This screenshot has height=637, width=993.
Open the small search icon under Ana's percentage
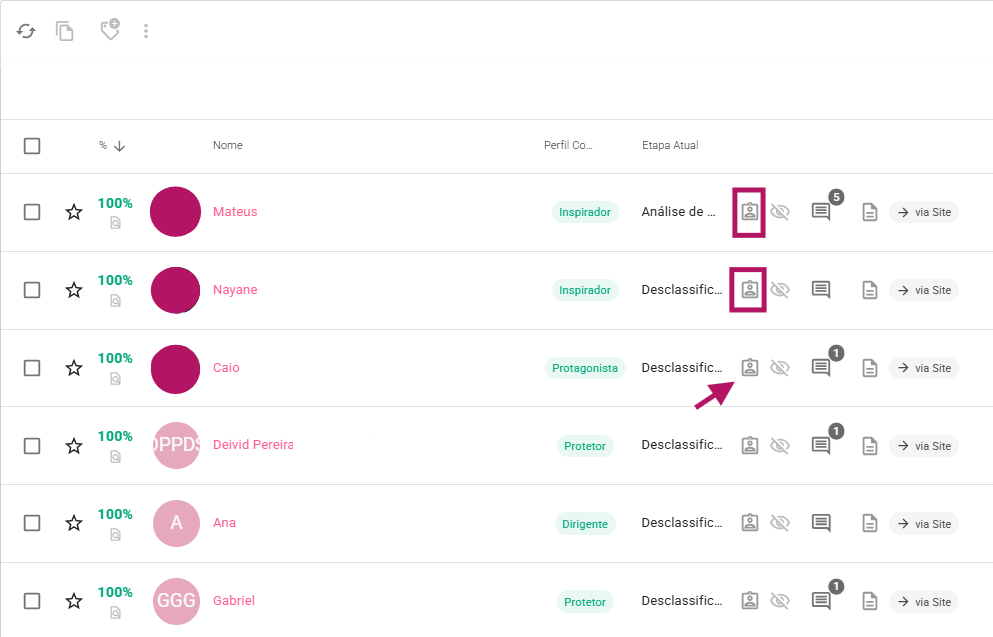click(x=115, y=535)
